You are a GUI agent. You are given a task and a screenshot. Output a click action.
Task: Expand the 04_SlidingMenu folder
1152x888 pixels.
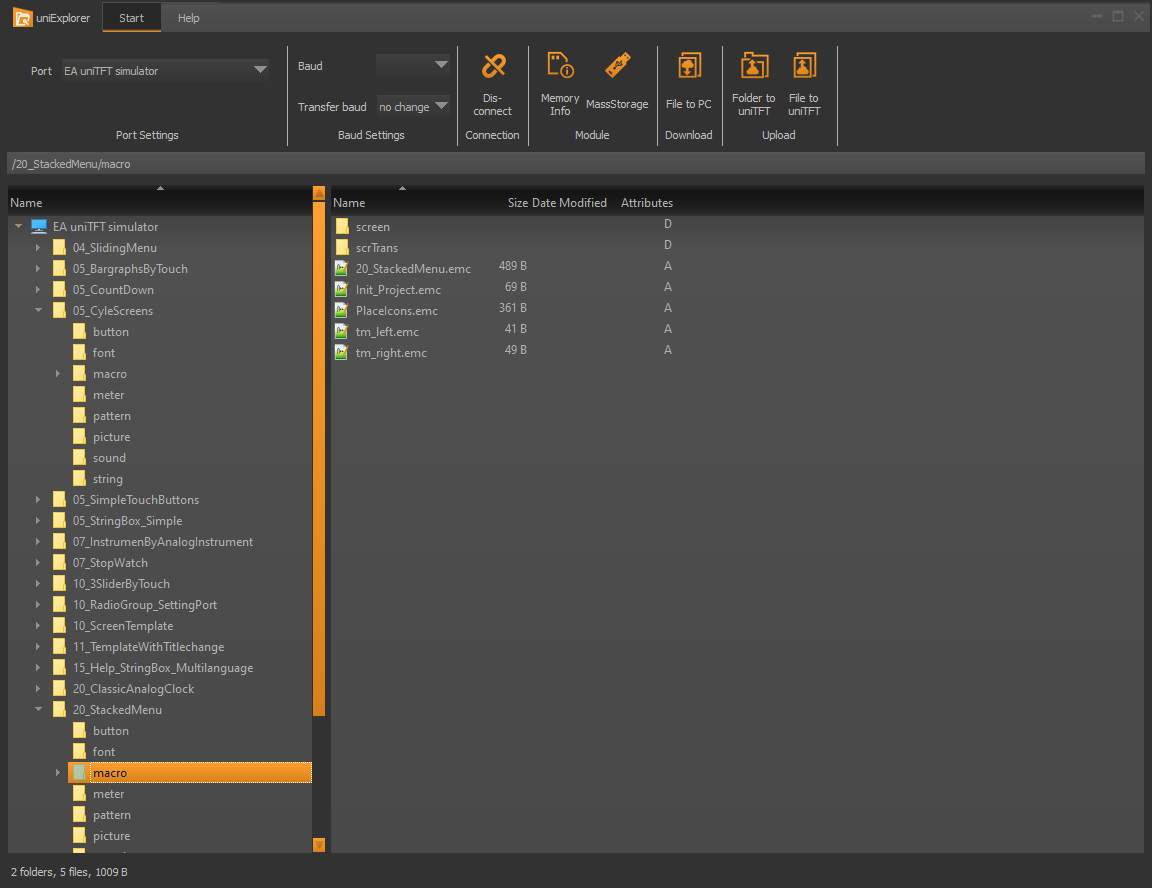click(x=38, y=248)
